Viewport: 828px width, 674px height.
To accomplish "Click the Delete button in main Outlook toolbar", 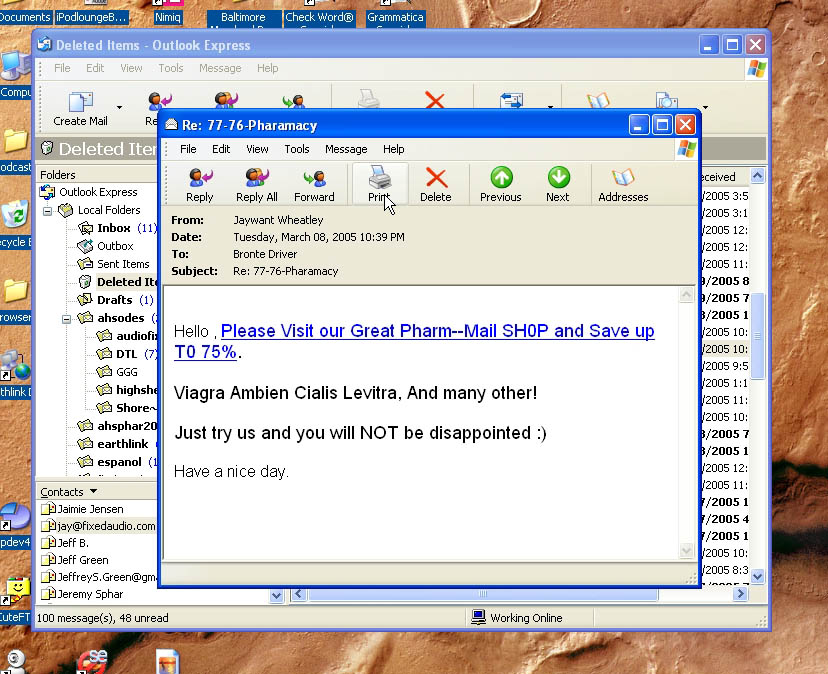I will pyautogui.click(x=435, y=100).
